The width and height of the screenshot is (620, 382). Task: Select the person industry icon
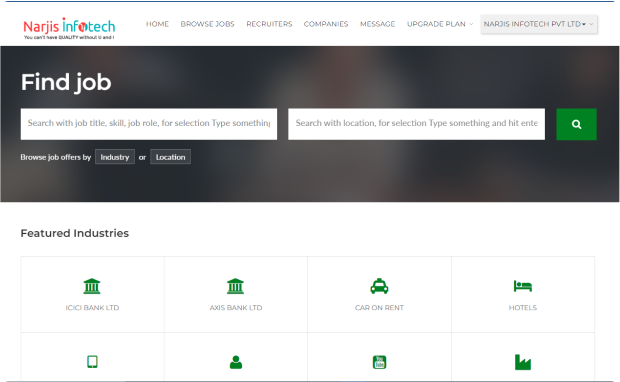(x=236, y=362)
